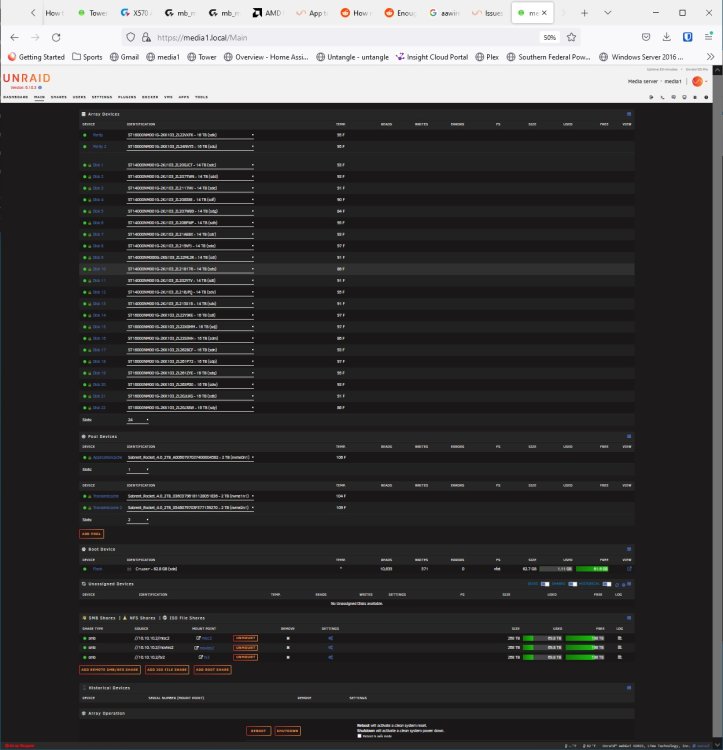
Task: Click Flash boot device used space bar
Action: click(557, 569)
